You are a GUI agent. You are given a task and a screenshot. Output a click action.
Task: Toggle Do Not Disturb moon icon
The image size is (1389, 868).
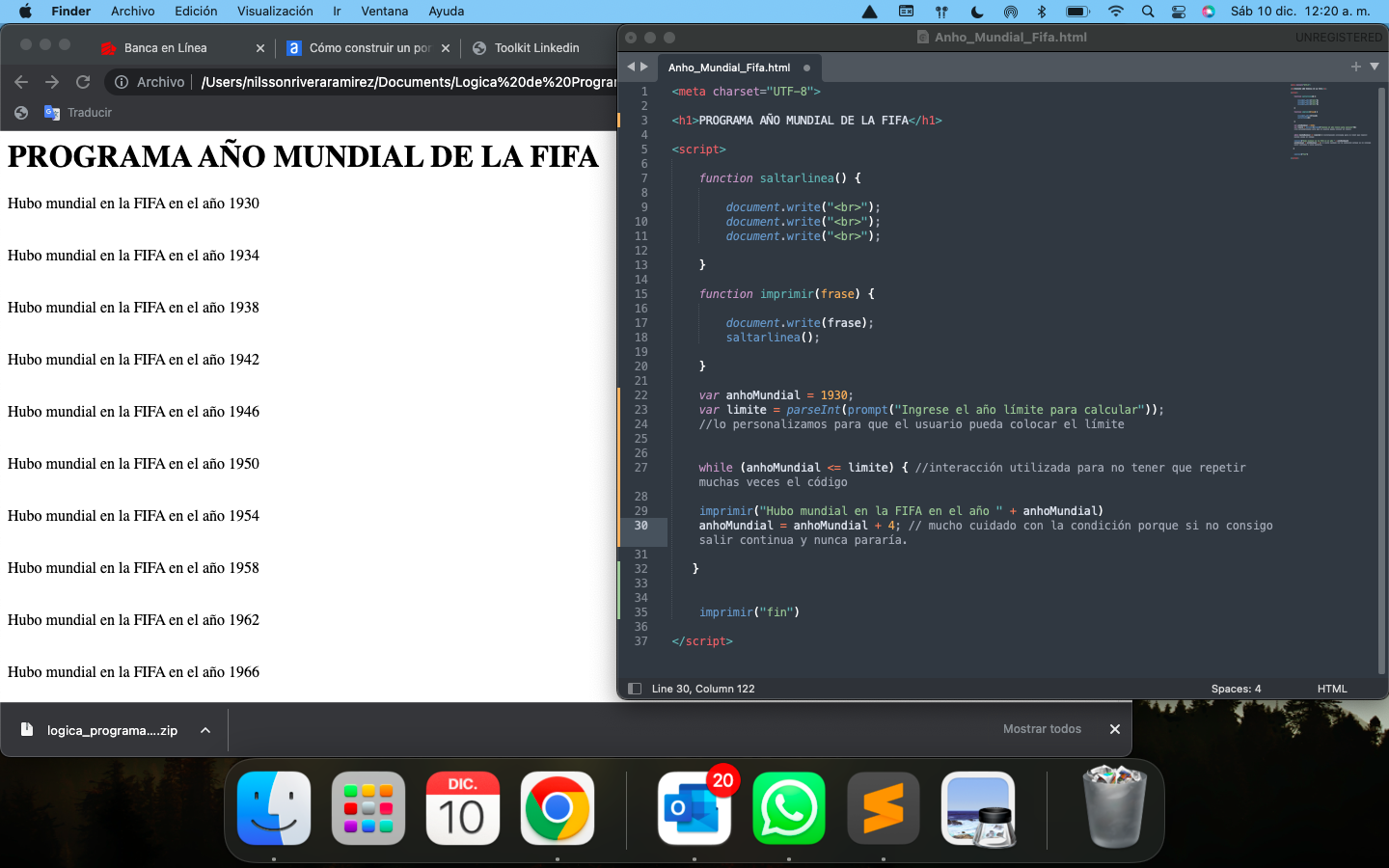coord(976,11)
